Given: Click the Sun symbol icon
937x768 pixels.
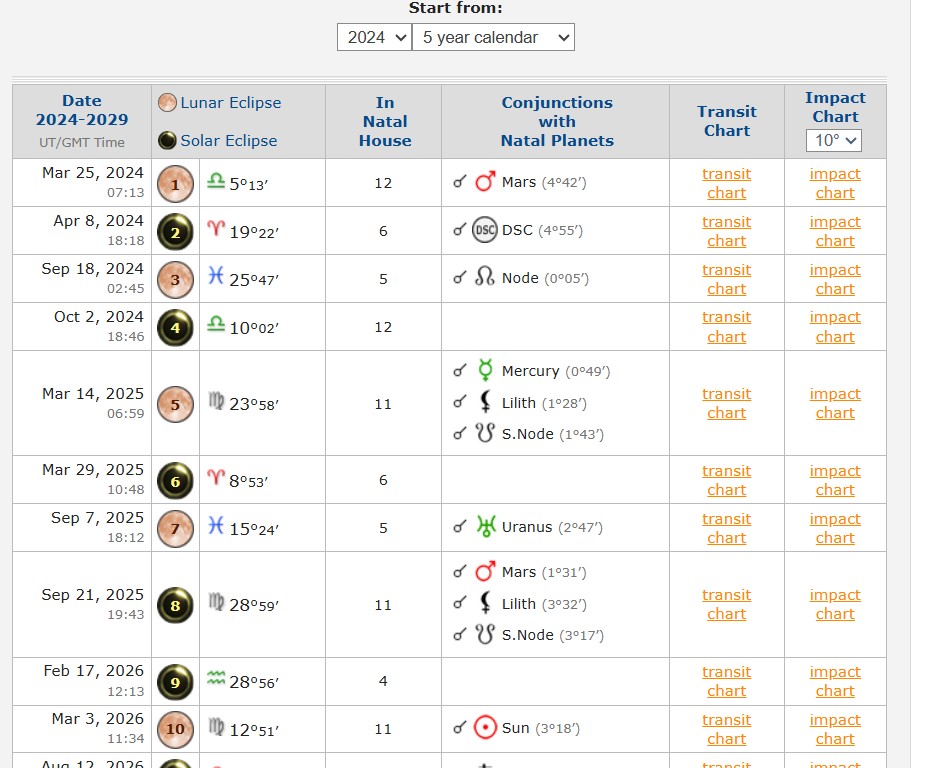Looking at the screenshot, I should click(x=485, y=728).
